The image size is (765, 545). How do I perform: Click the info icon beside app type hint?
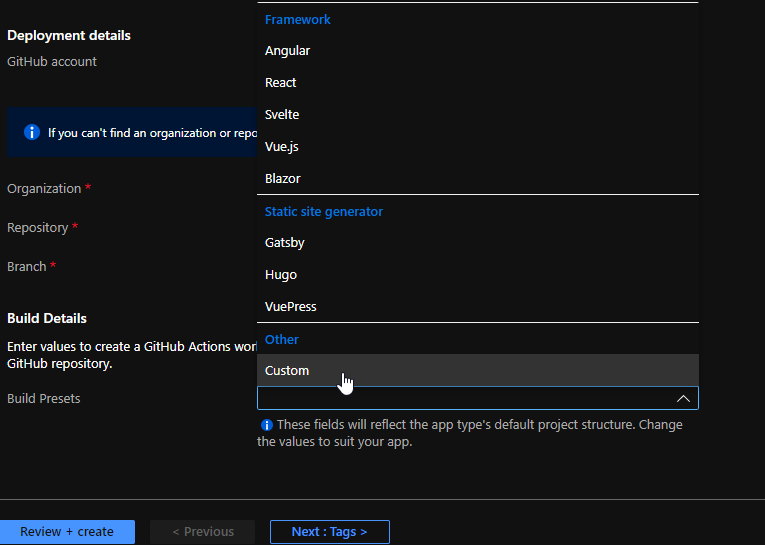point(266,425)
